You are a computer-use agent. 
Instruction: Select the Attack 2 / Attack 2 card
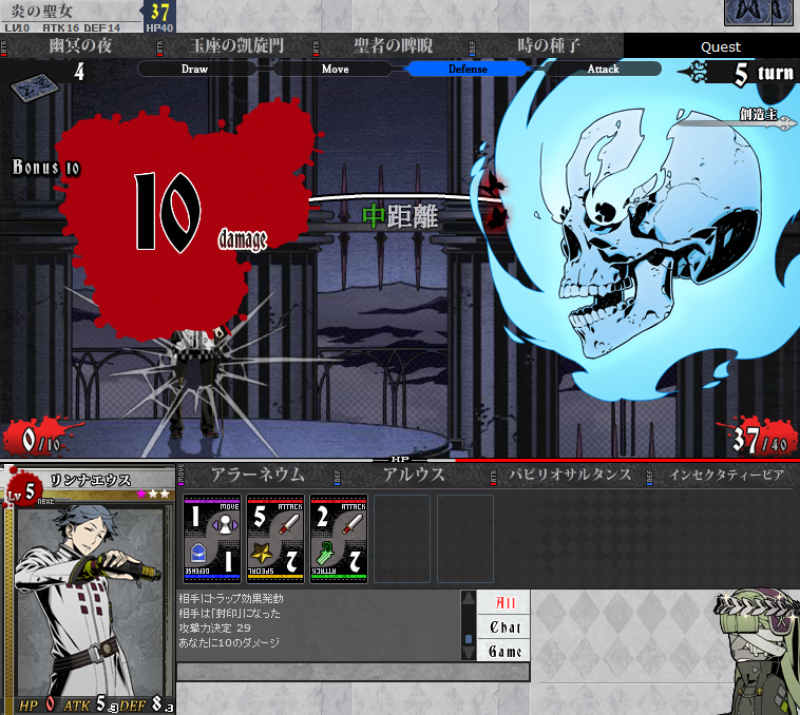[339, 538]
